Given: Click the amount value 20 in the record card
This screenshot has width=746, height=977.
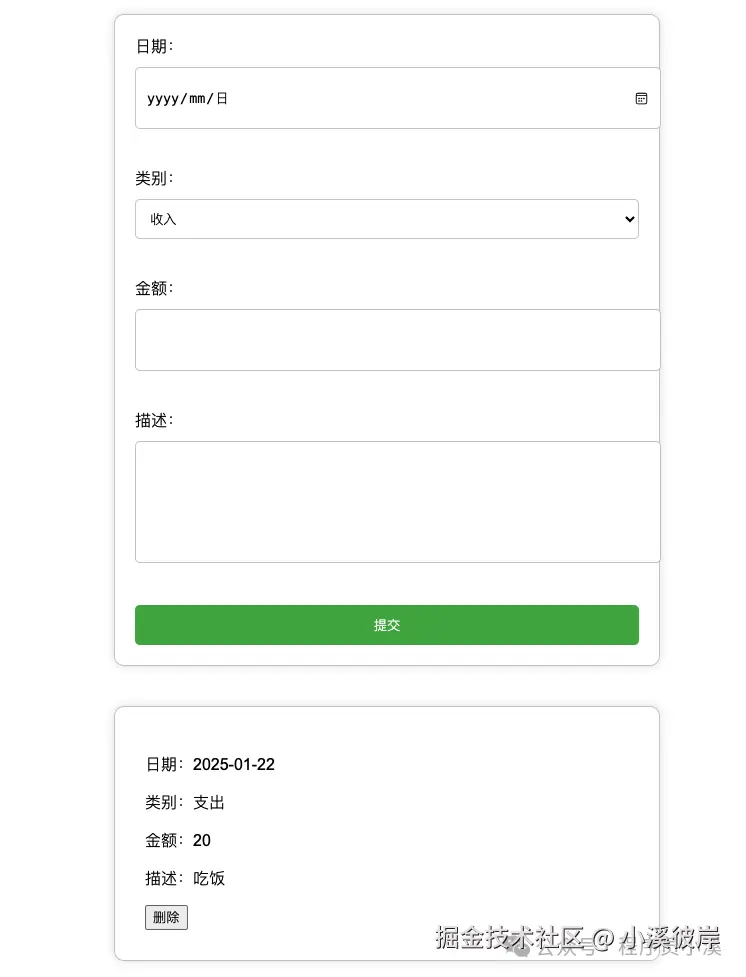Looking at the screenshot, I should pos(201,840).
